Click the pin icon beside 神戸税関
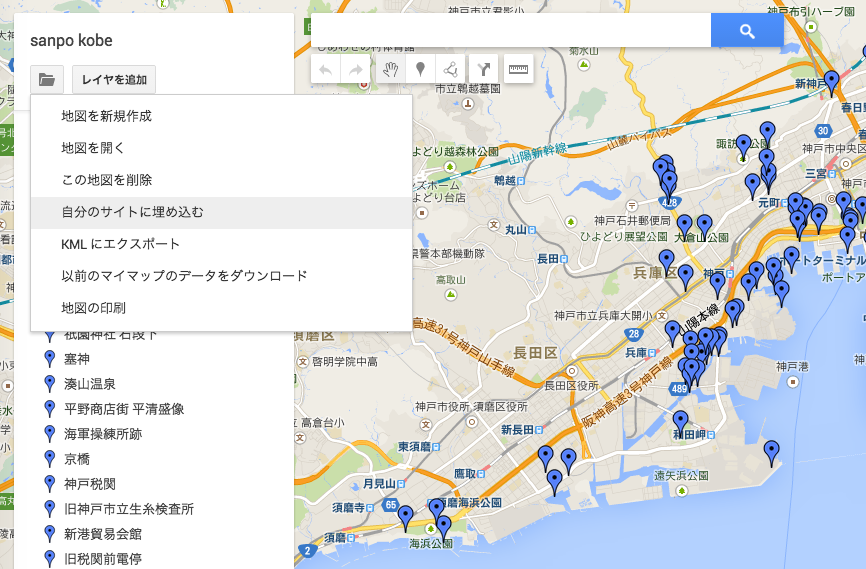This screenshot has height=569, width=866. [50, 484]
